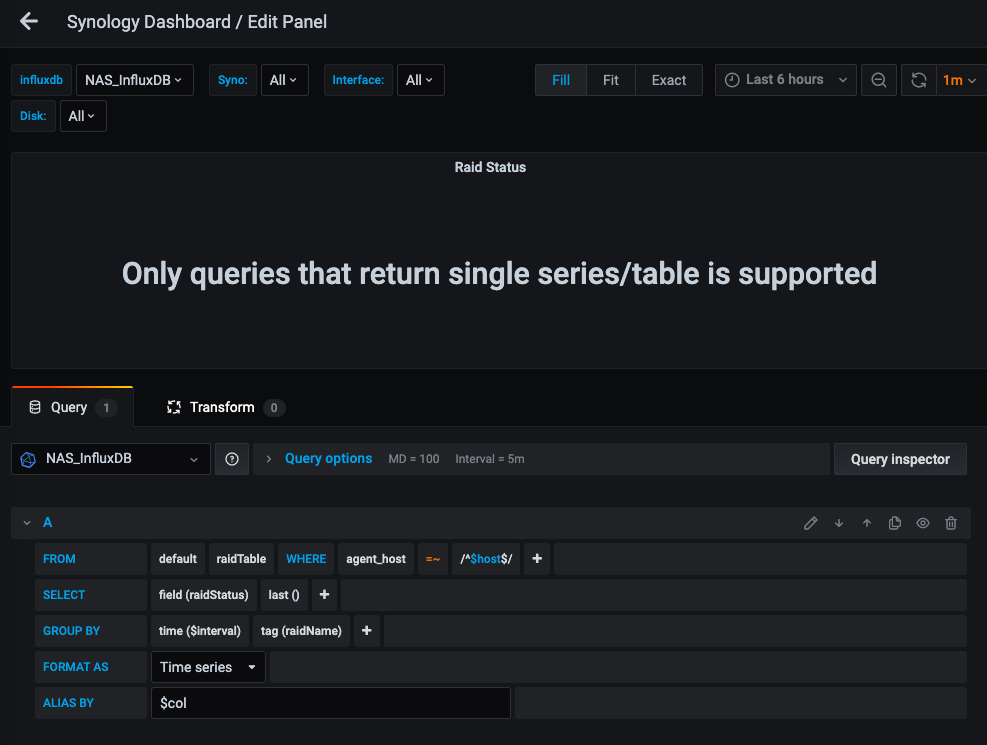Toggle query A visibility eye icon
Viewport: 987px width, 745px height.
[923, 523]
